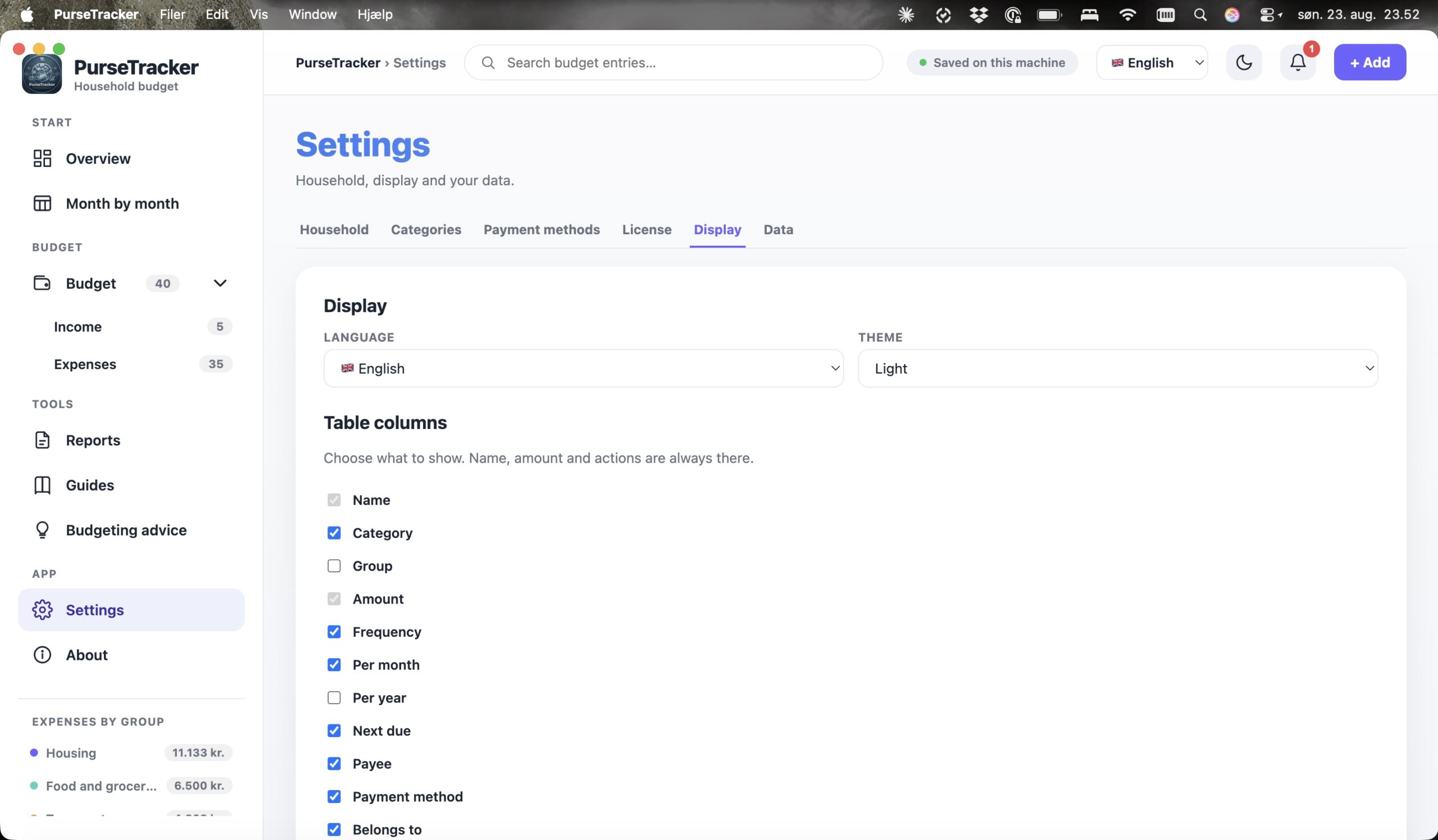Click the Saved on this machine status
This screenshot has width=1438, height=840.
(x=992, y=62)
